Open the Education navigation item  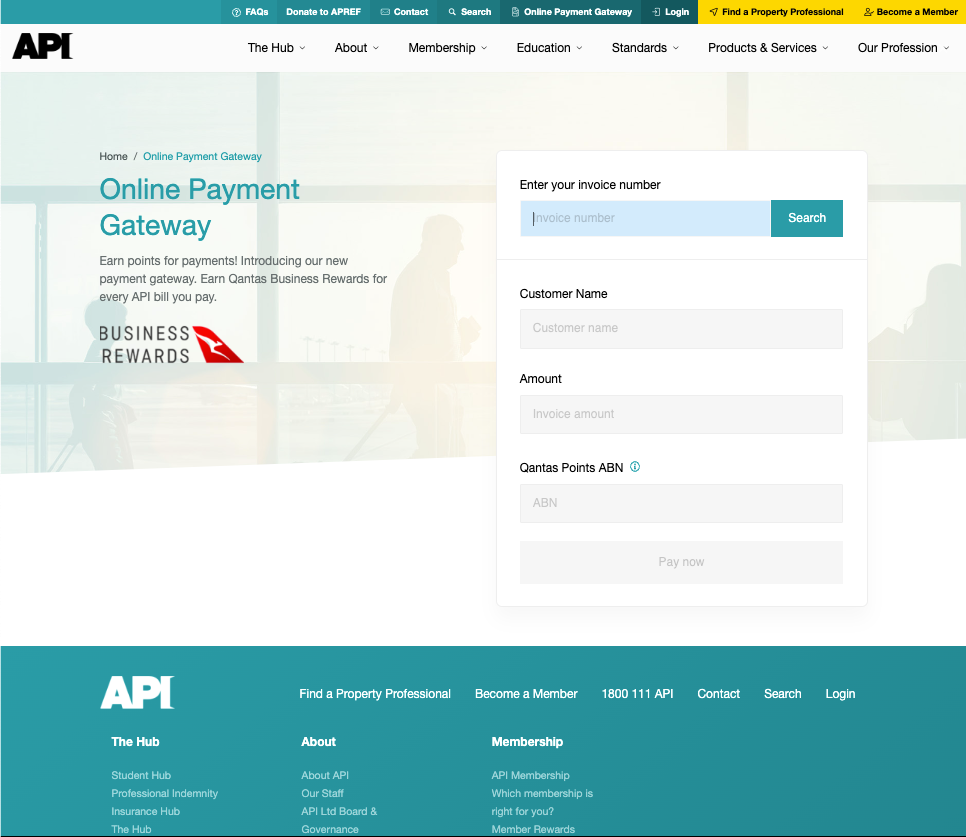click(x=543, y=48)
